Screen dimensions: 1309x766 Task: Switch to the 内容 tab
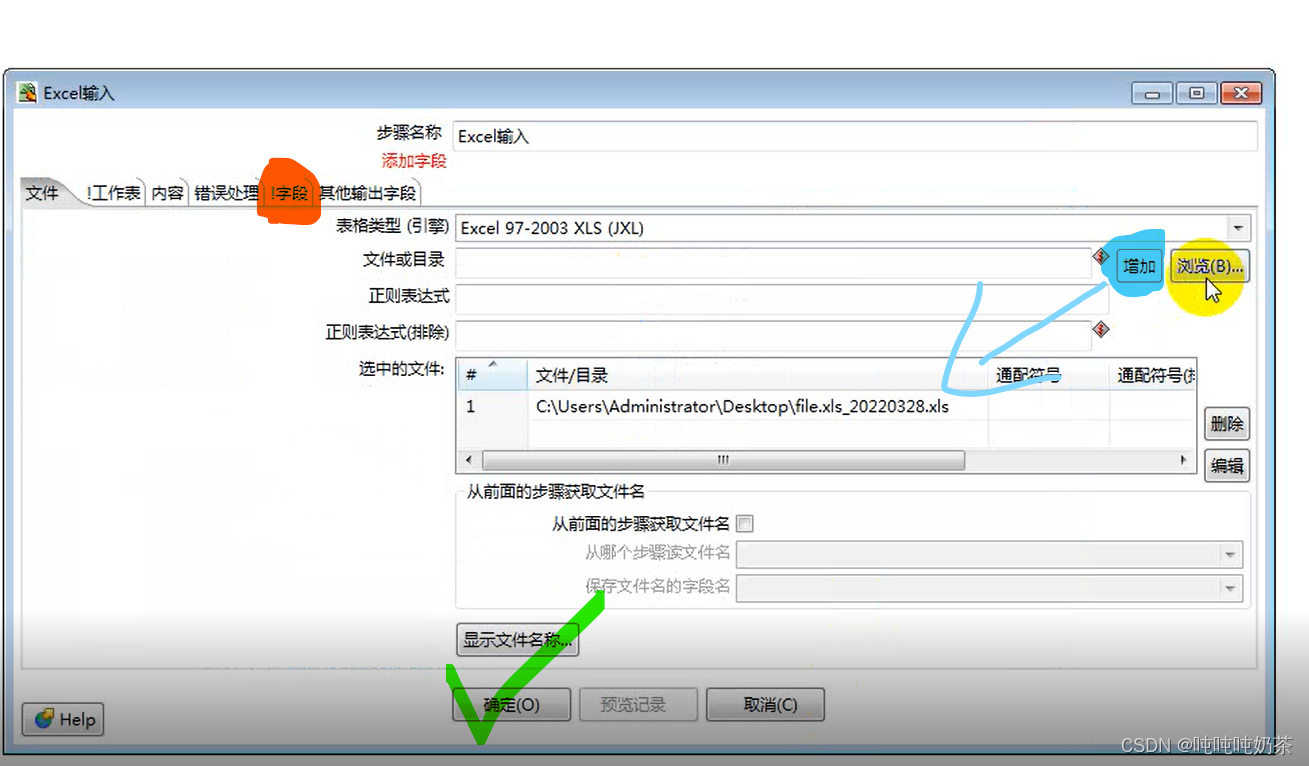(168, 193)
